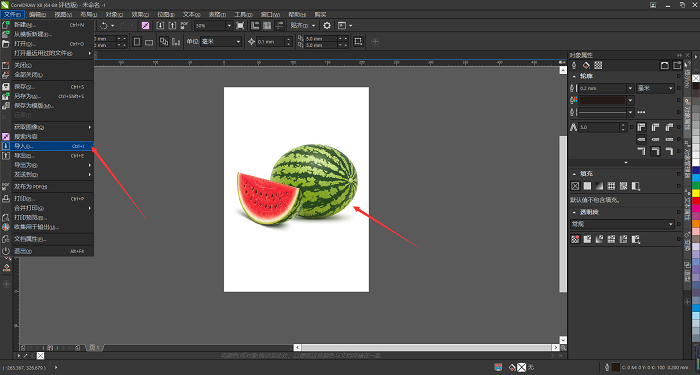Open outline units 毫米 dropdown
700x375 pixels.
point(655,88)
